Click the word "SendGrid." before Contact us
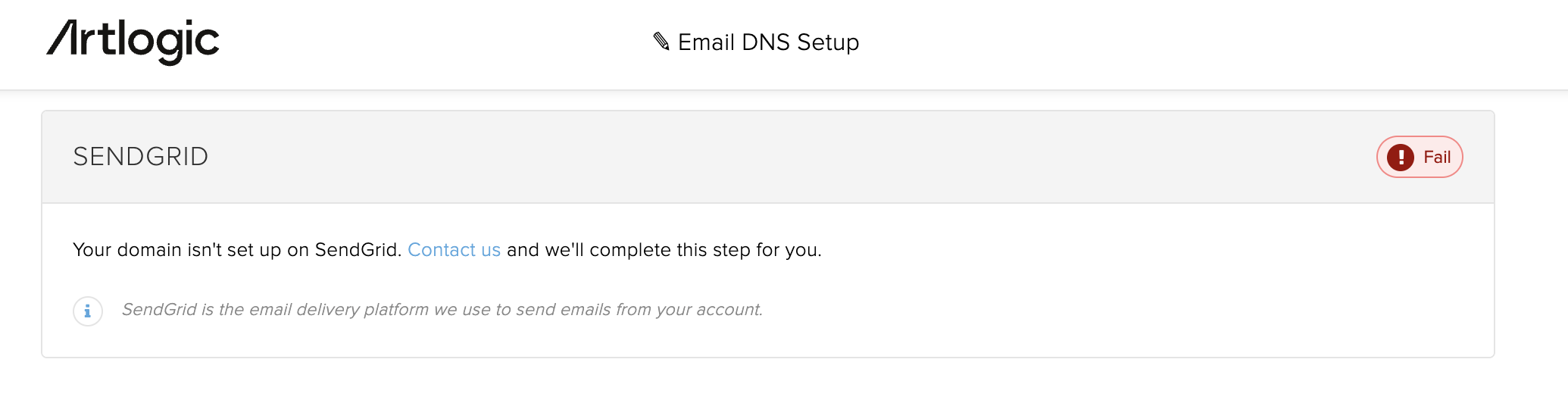The image size is (1568, 403). (358, 250)
